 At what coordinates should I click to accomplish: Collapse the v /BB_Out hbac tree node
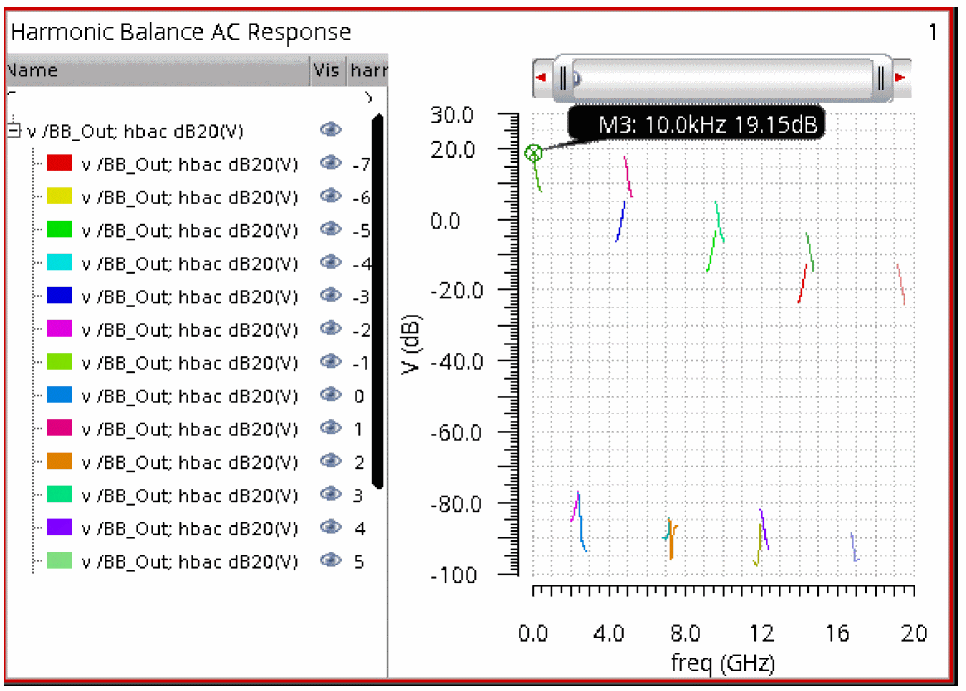pos(14,131)
